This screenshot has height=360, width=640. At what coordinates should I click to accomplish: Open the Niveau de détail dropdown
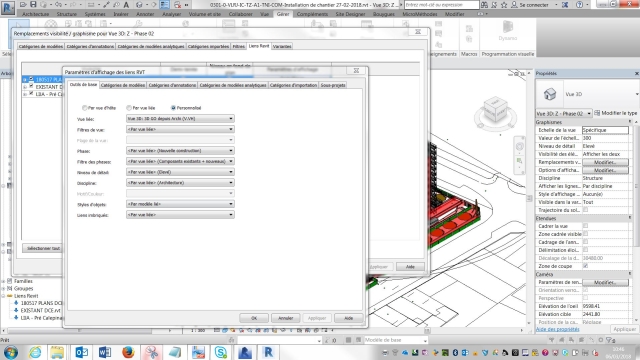(180, 172)
